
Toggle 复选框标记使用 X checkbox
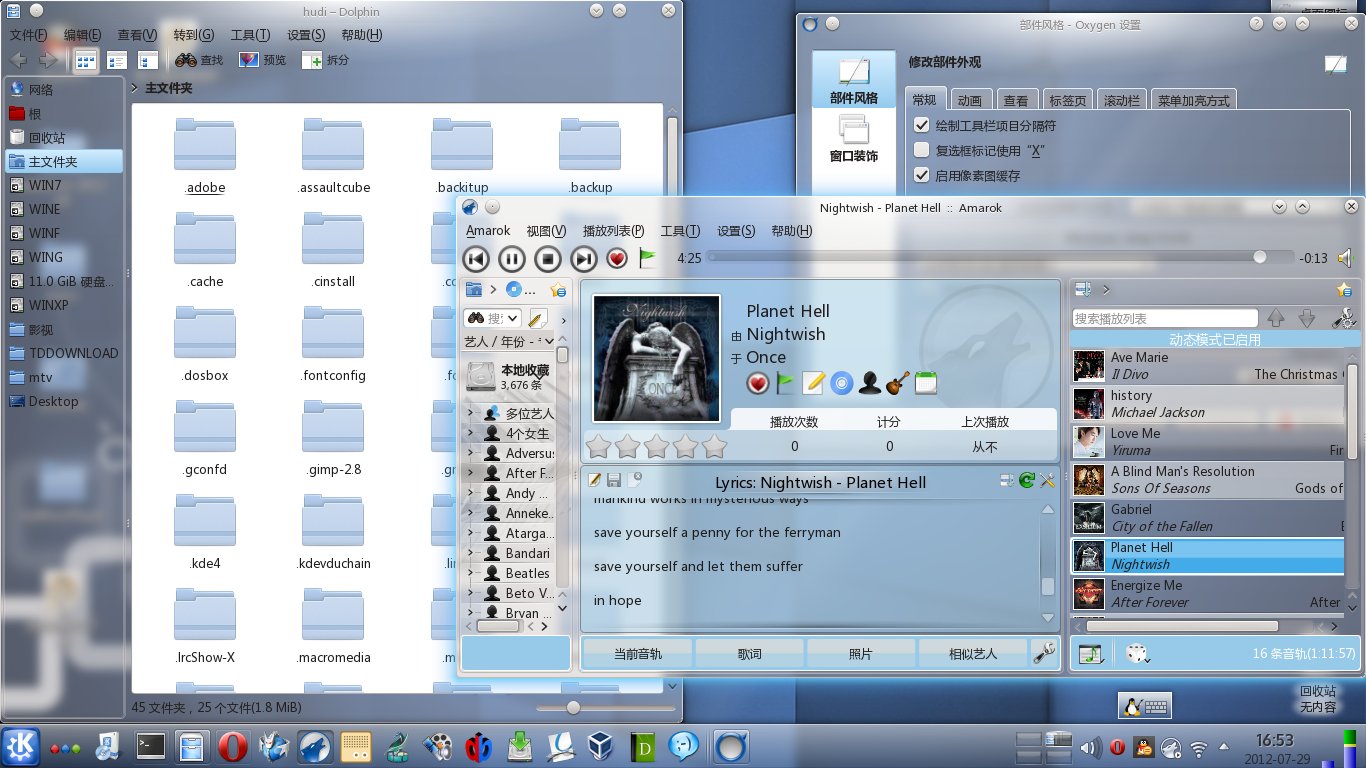click(x=922, y=150)
